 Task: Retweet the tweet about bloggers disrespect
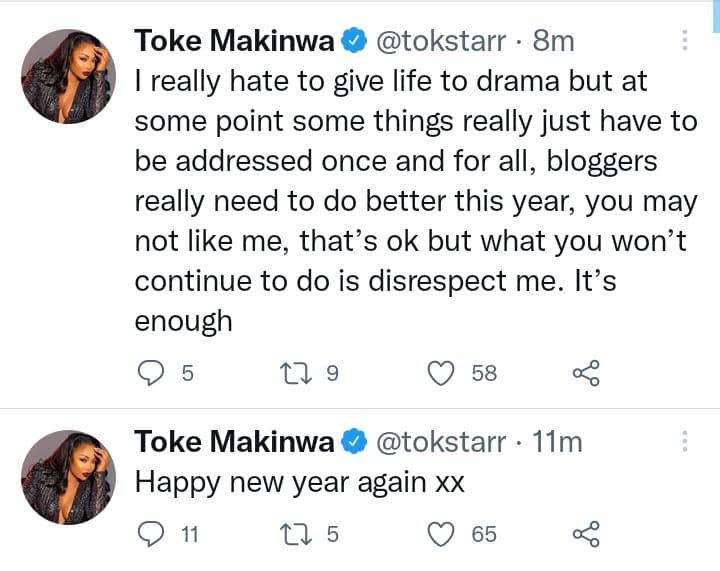click(x=293, y=373)
